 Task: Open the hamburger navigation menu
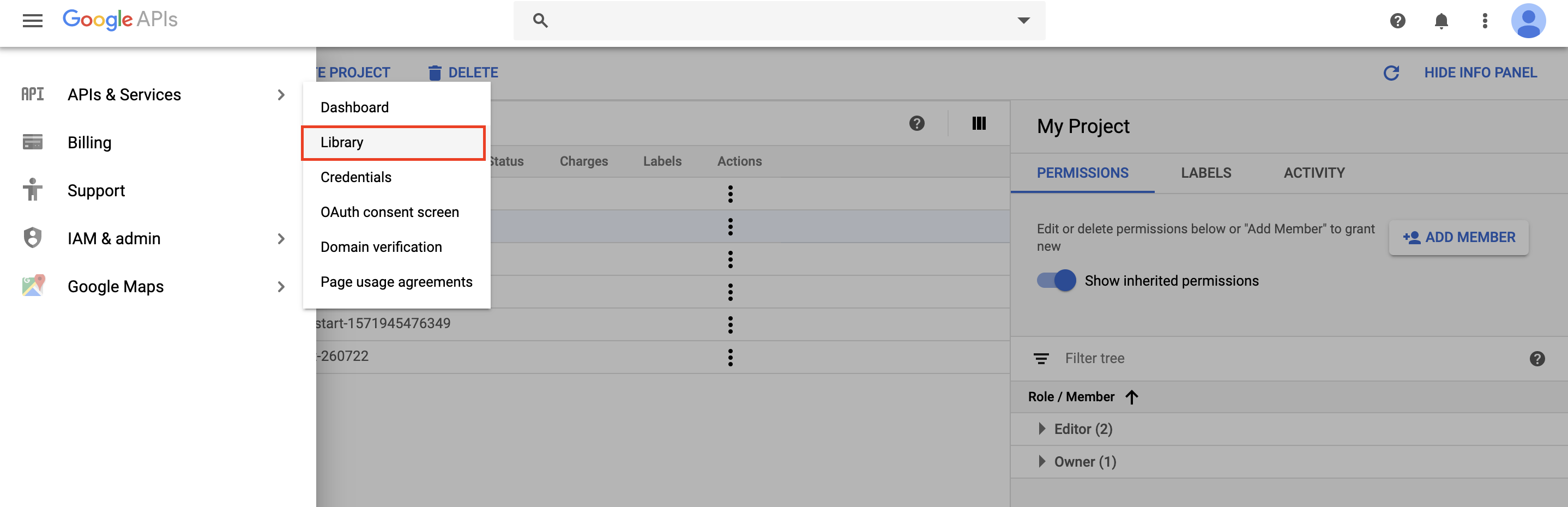tap(32, 21)
